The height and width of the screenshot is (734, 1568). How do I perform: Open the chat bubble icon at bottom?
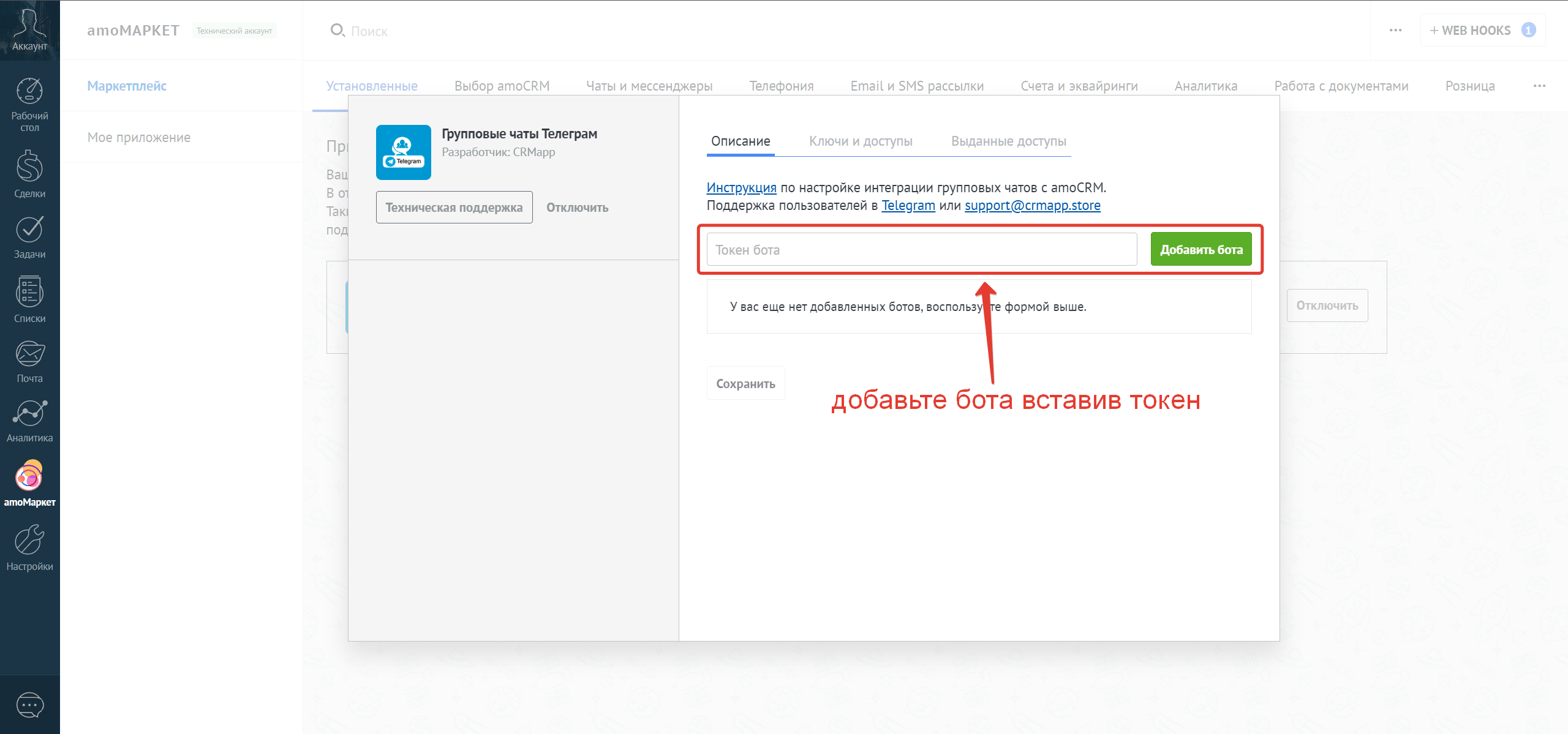click(x=29, y=705)
